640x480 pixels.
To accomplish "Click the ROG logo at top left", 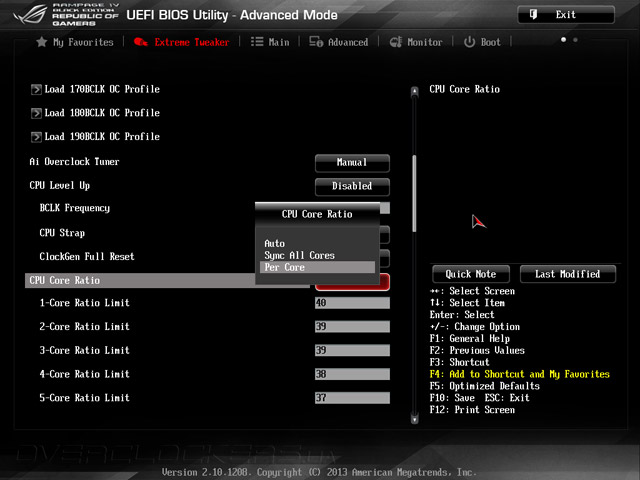I will 30,15.
